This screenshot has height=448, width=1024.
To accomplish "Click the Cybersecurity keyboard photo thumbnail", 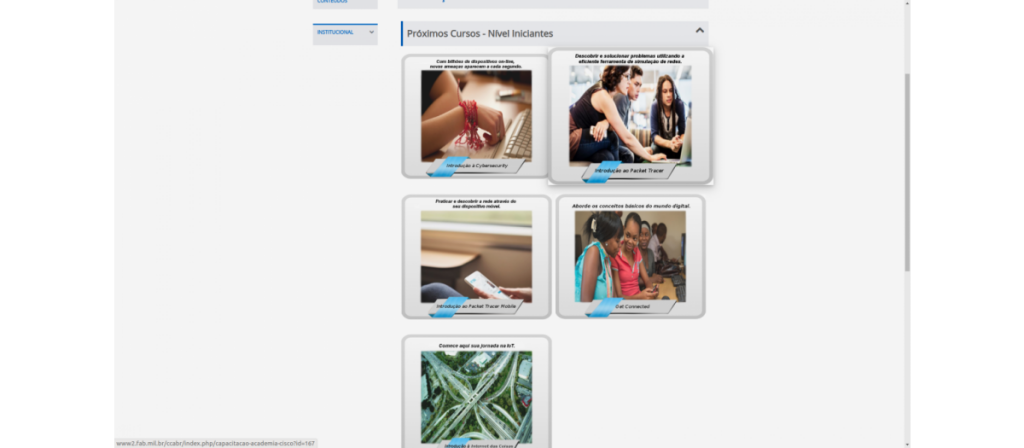I will point(476,116).
